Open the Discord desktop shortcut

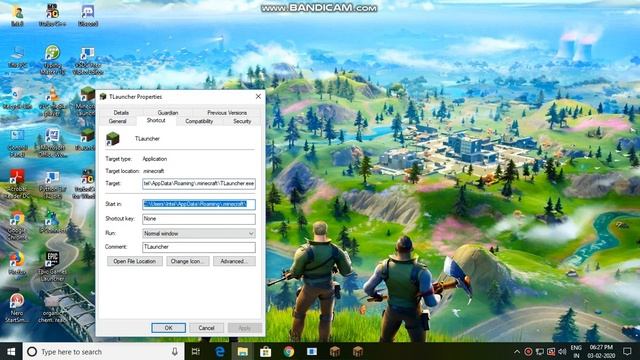point(88,16)
